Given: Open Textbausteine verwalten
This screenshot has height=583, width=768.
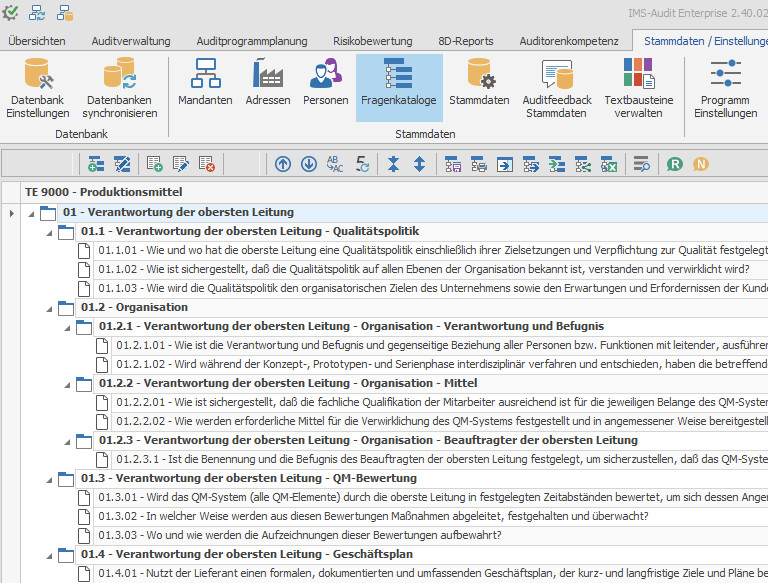Looking at the screenshot, I should 639,88.
